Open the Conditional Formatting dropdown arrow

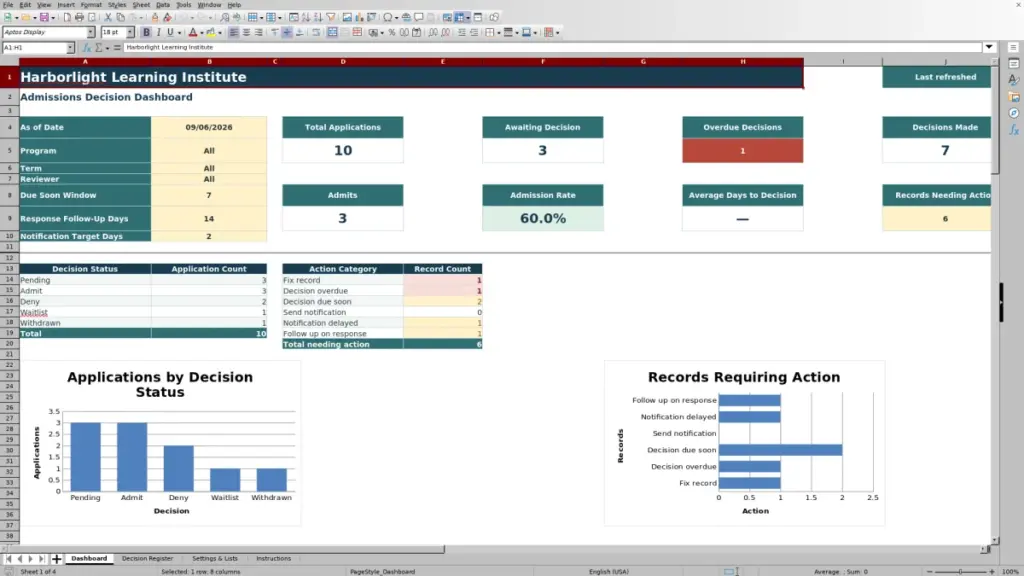pos(557,32)
